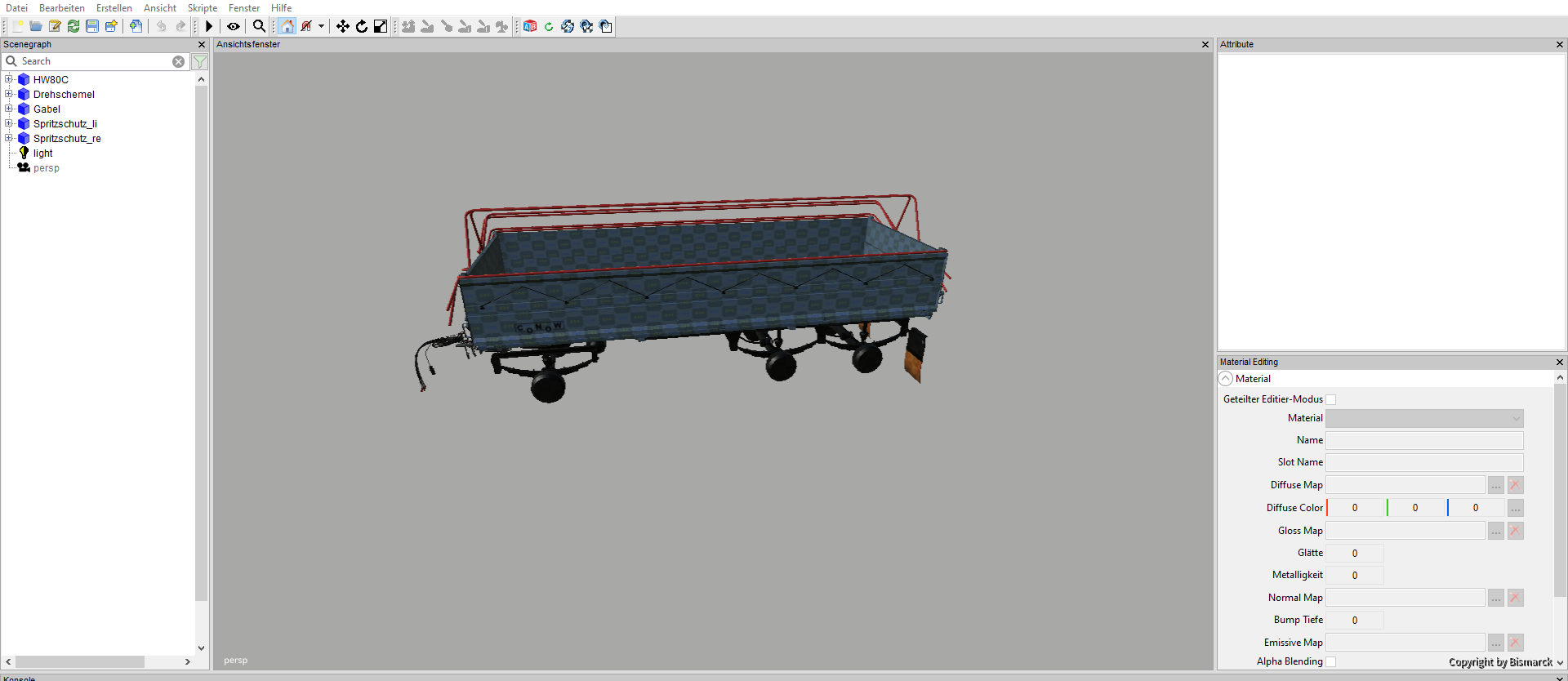The width and height of the screenshot is (1568, 681).
Task: Open the Hilfe menu
Action: [x=282, y=8]
